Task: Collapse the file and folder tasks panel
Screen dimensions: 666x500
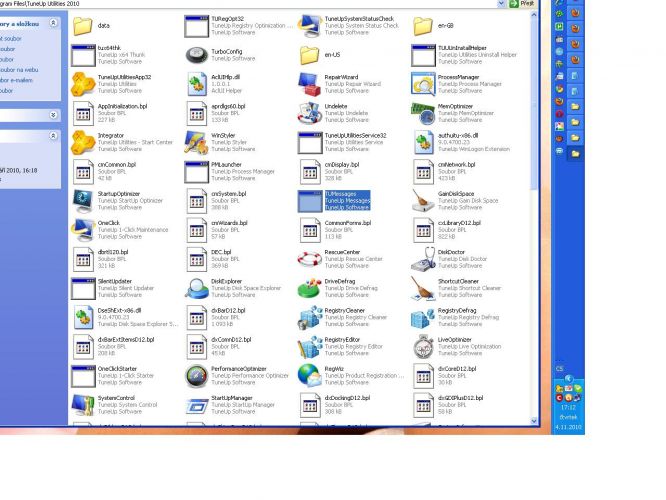Action: [x=53, y=23]
